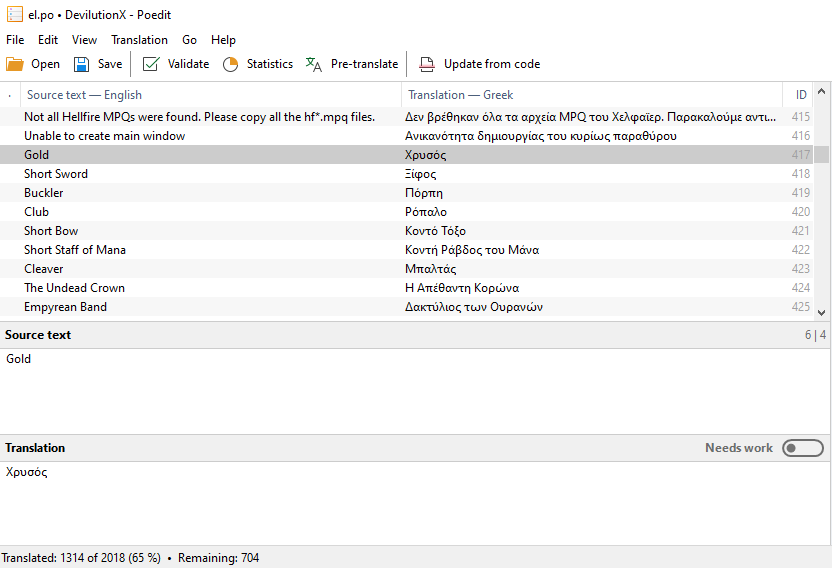Click the "Remaining: 704" status text
The width and height of the screenshot is (832, 568).
(x=218, y=558)
